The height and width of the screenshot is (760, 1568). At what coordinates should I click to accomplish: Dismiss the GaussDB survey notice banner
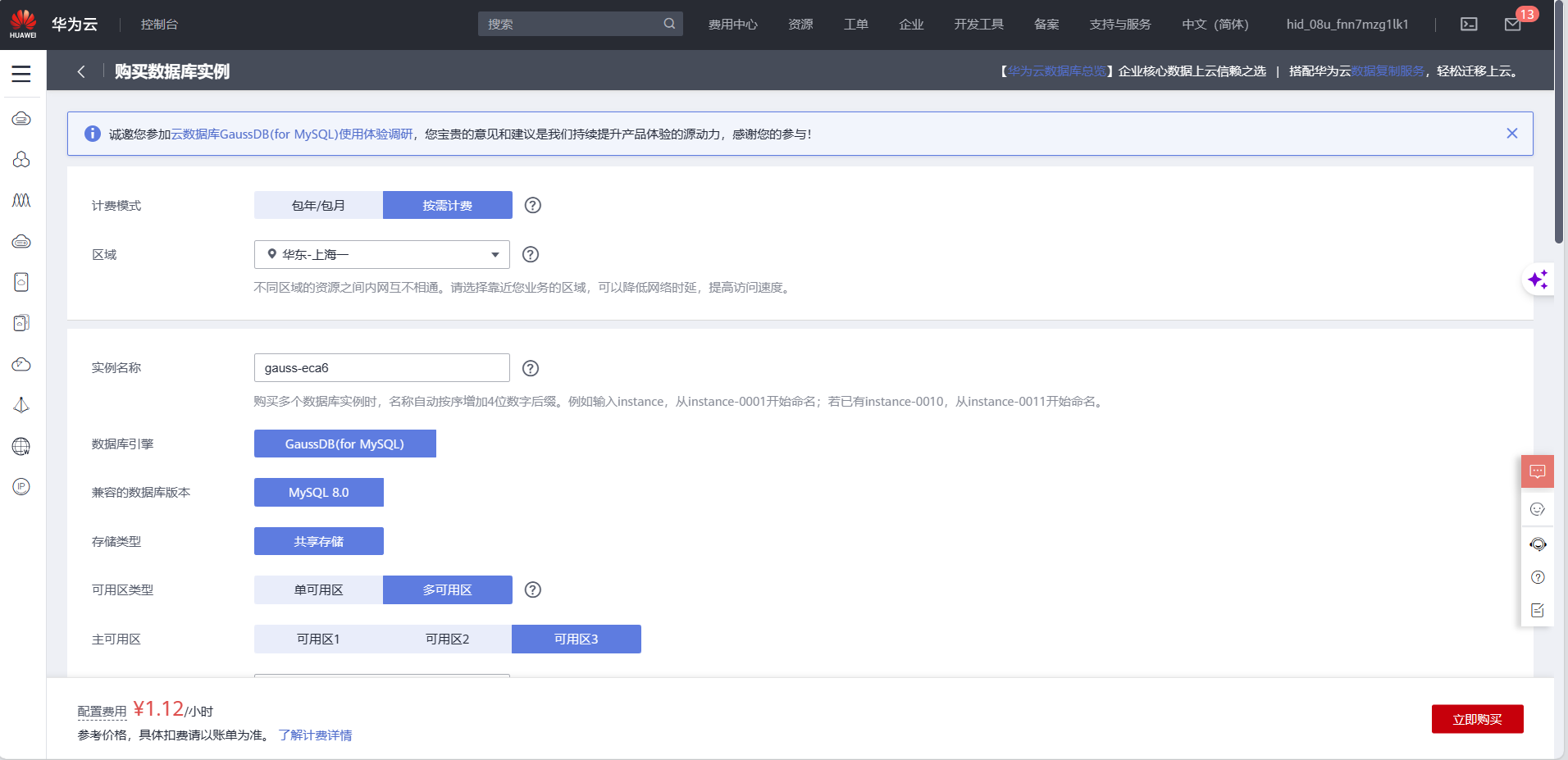[1512, 133]
